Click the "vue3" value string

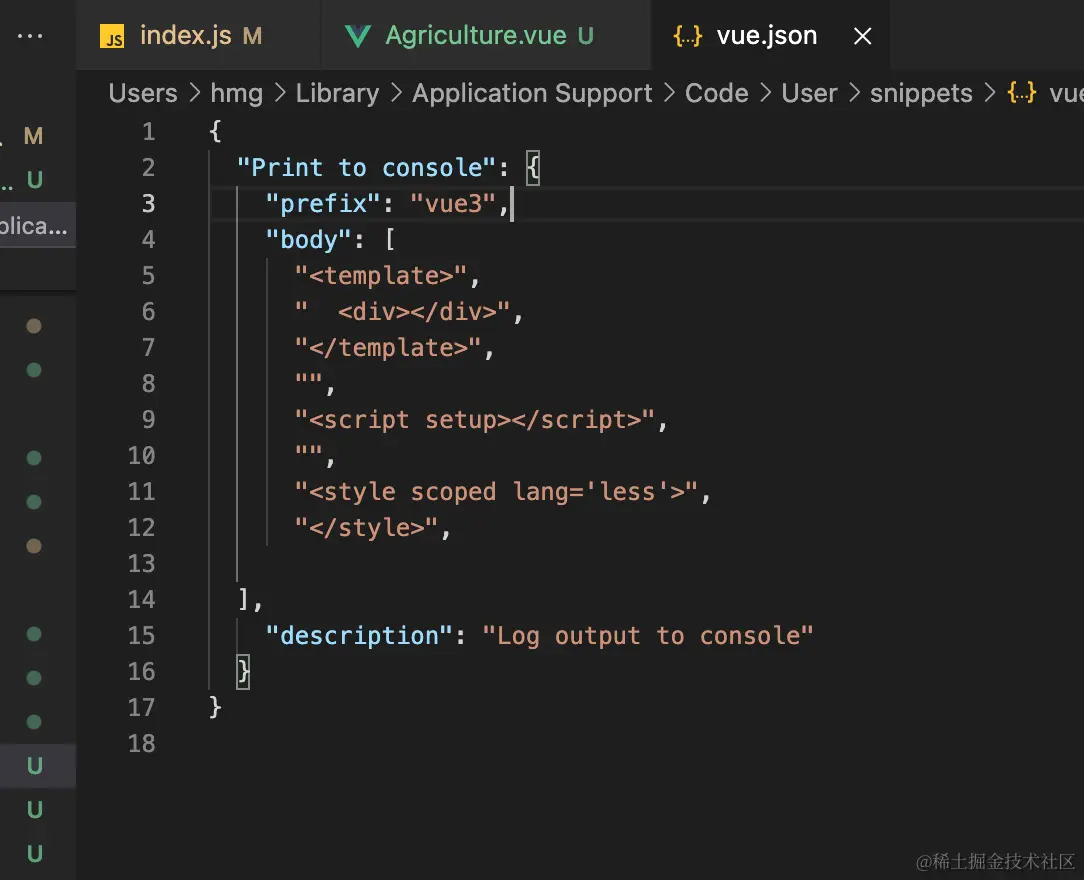tap(453, 203)
